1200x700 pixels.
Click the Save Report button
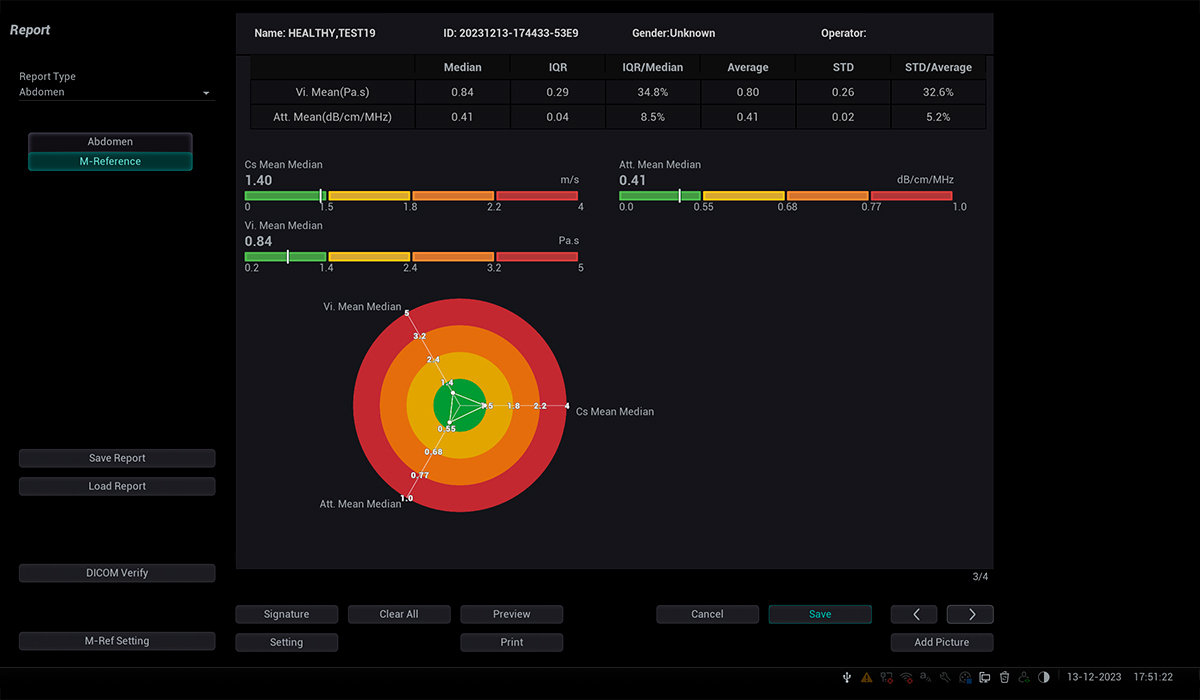click(x=117, y=458)
